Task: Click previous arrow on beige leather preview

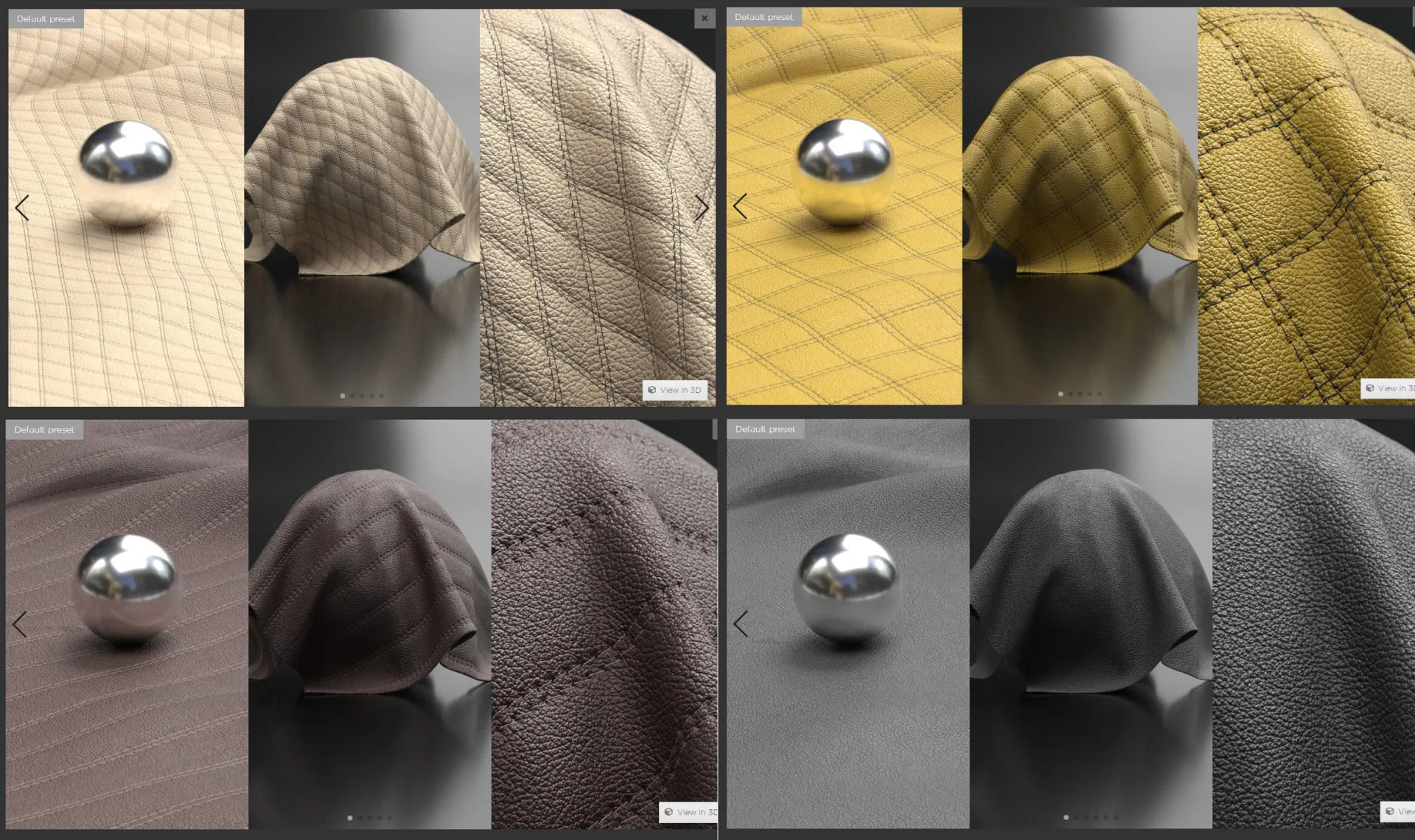Action: click(x=22, y=208)
